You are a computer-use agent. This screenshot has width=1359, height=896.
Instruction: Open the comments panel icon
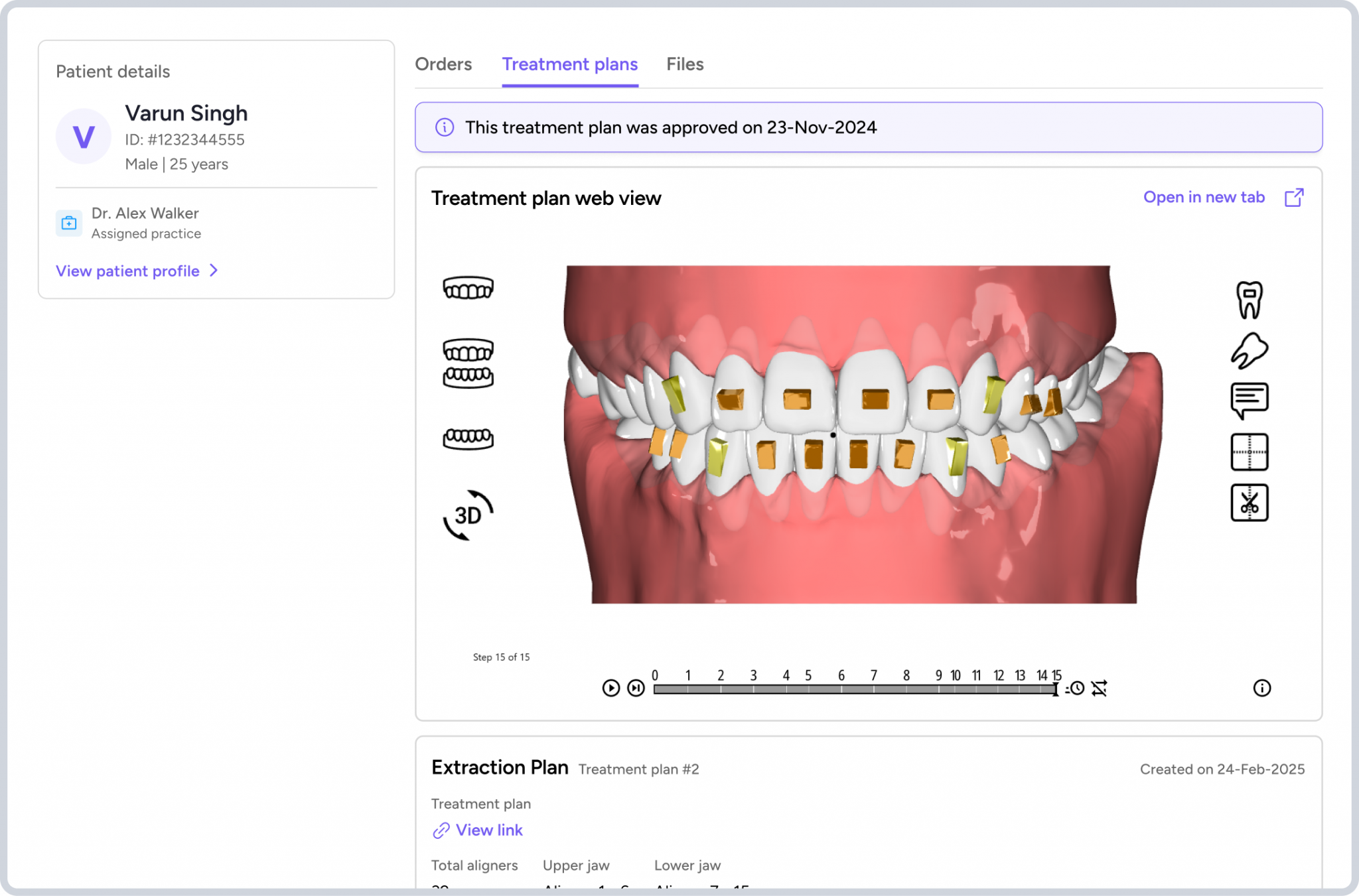[x=1250, y=400]
